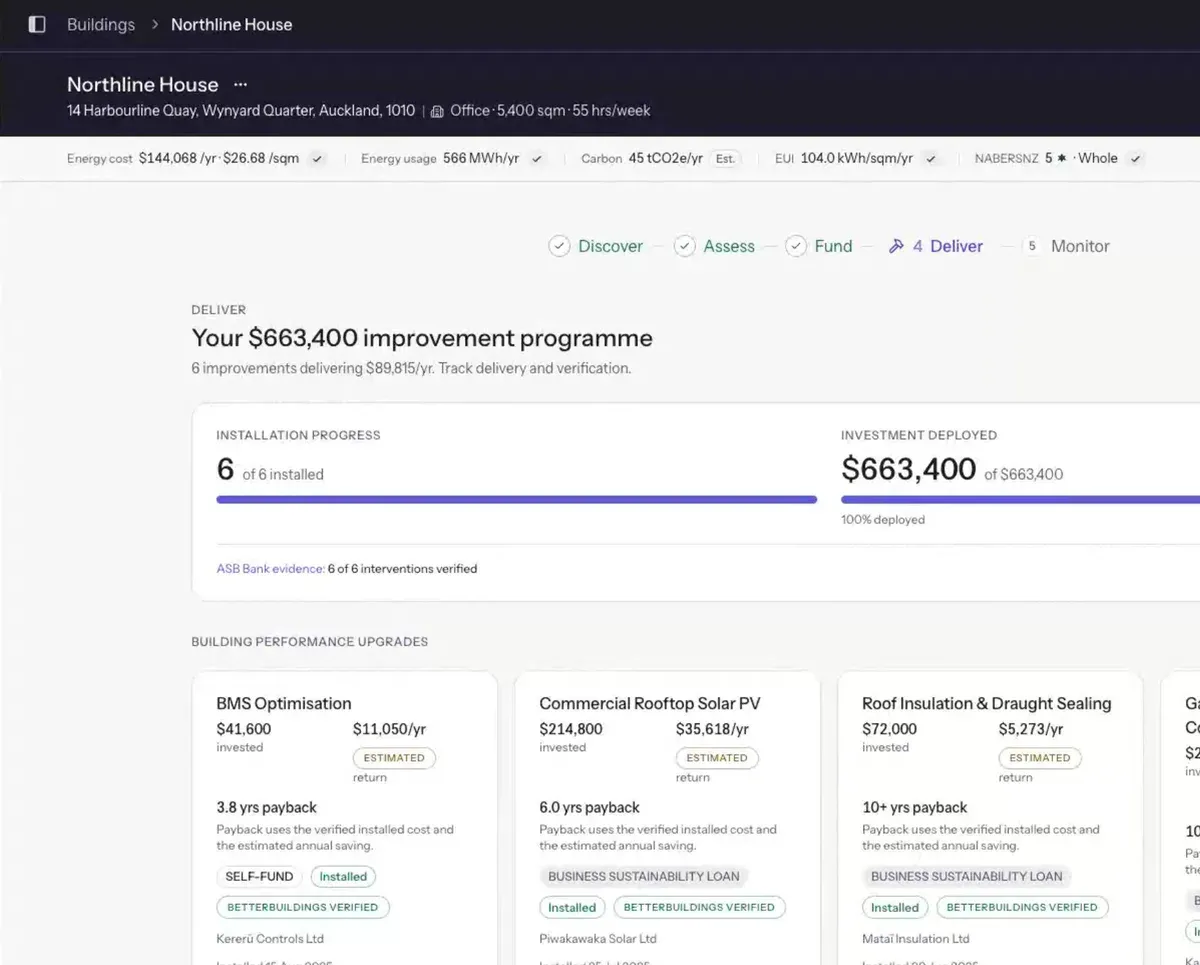Screen dimensions: 1200x965
Task: Open ASB Bank evidence link
Action: click(270, 569)
